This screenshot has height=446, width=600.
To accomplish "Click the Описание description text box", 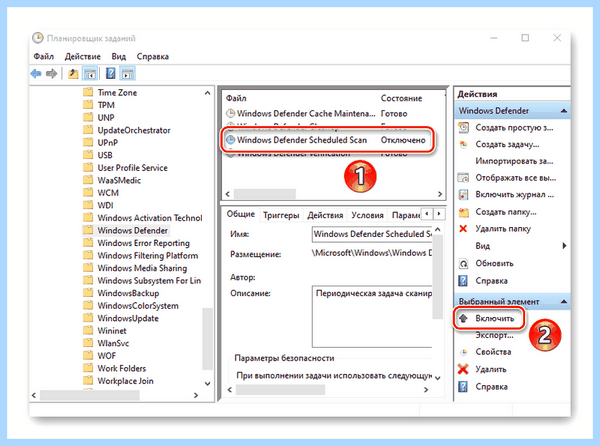I will pos(372,316).
